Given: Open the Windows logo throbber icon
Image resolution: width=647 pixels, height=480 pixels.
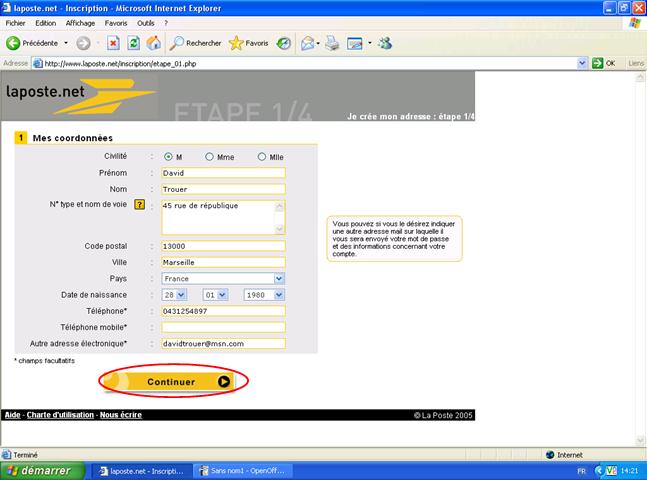Looking at the screenshot, I should pos(635,23).
